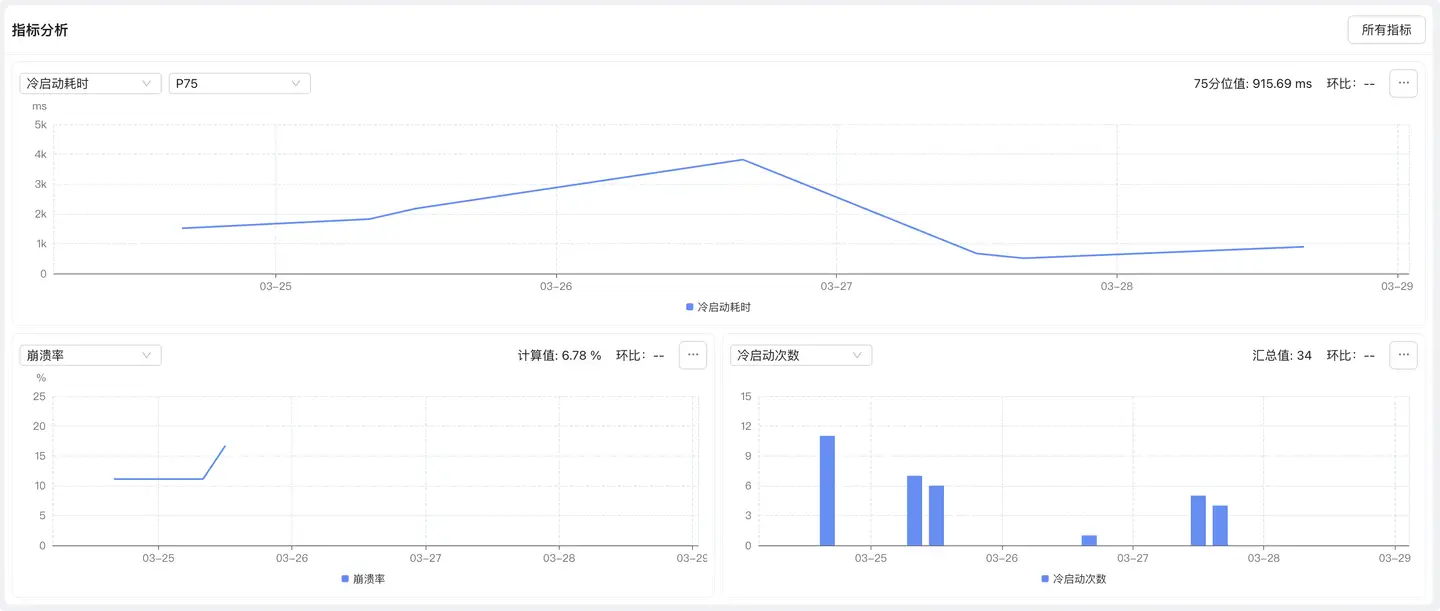
Task: Select the tallest bar in 冷启动次数 chart
Action: coord(827,490)
